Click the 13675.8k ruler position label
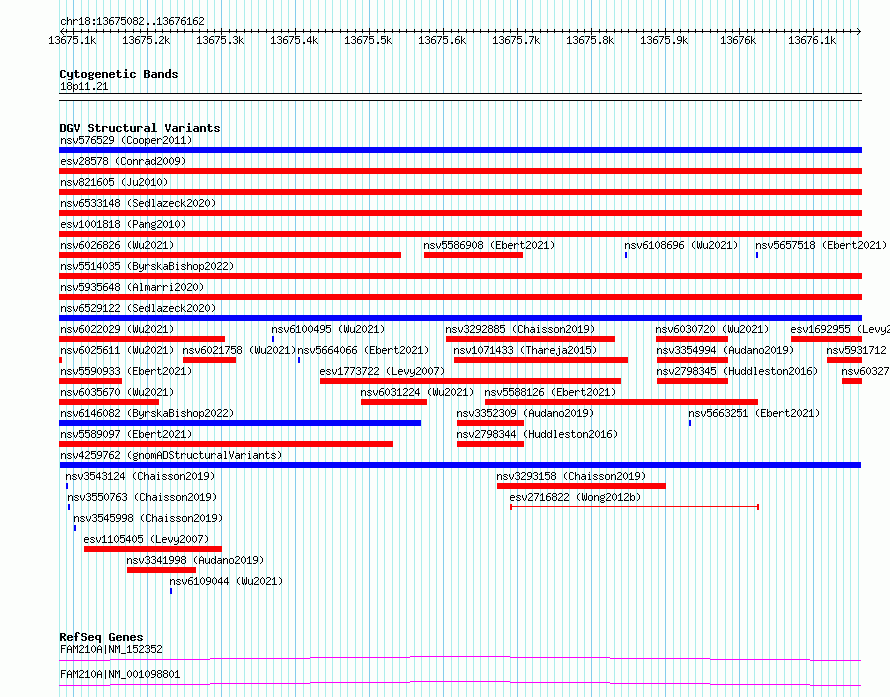 590,40
